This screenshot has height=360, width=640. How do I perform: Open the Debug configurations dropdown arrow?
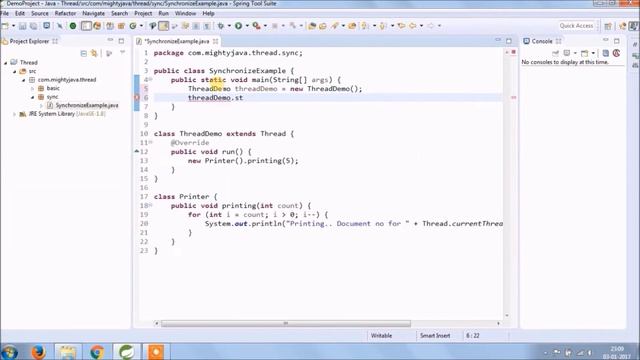tap(229, 26)
